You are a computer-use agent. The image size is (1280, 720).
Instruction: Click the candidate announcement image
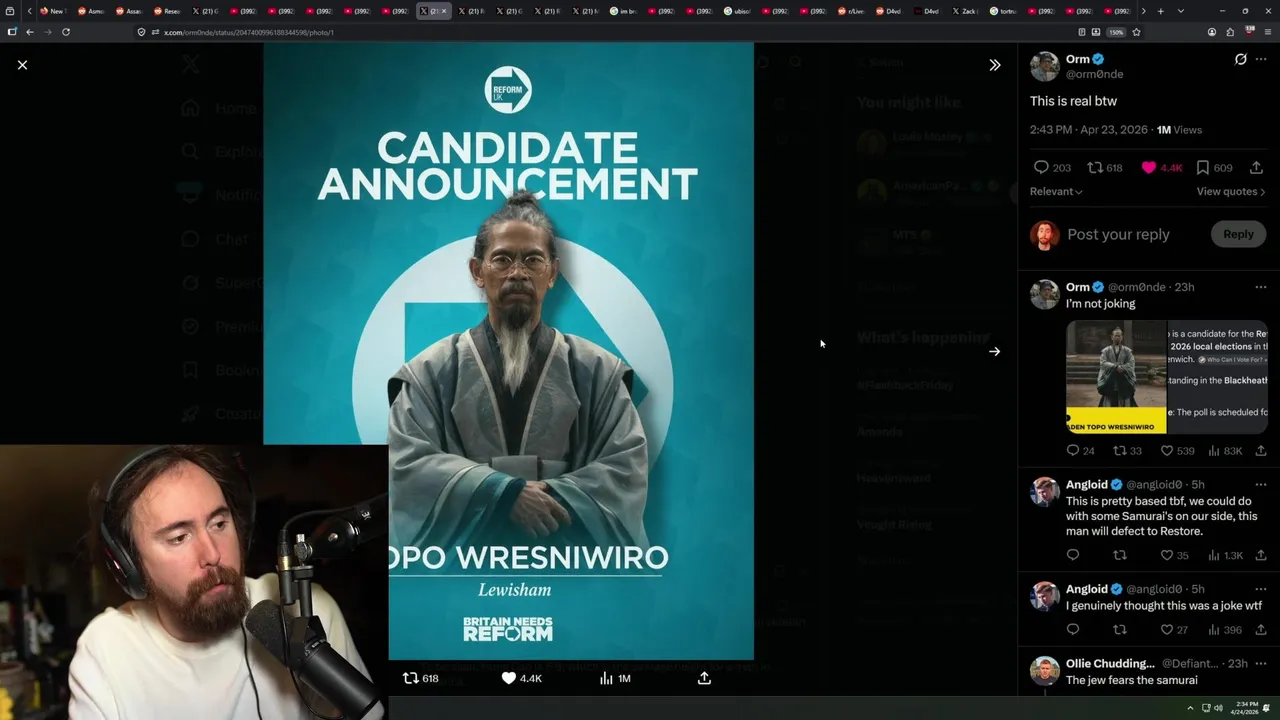508,350
